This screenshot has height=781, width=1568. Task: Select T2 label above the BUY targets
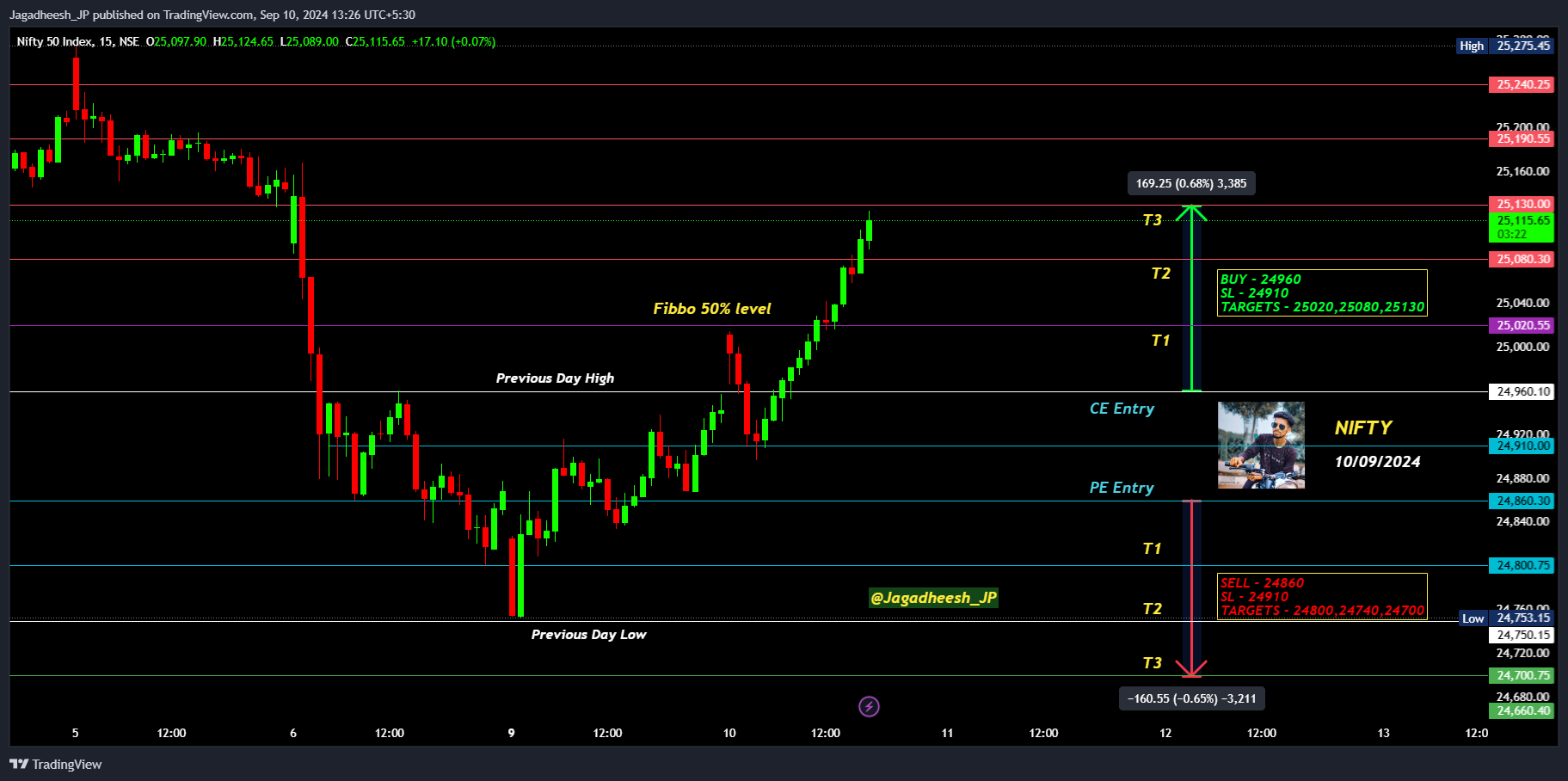coord(1161,274)
